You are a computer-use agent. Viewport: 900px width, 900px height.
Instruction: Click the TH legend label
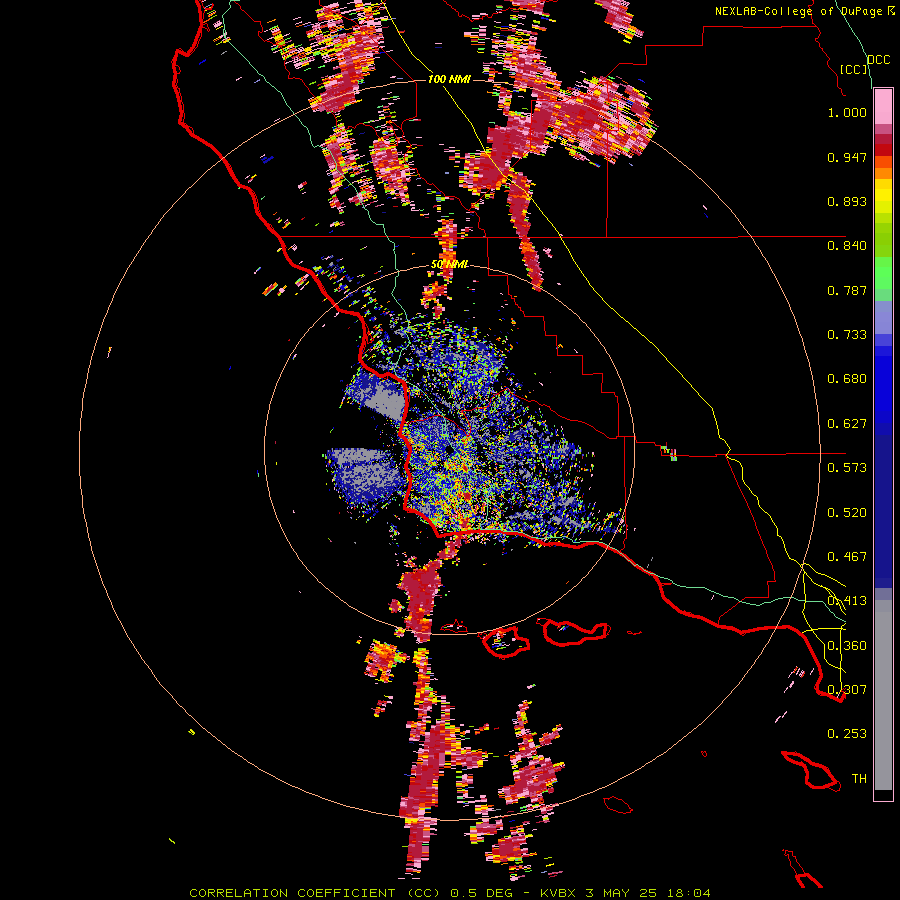(859, 779)
